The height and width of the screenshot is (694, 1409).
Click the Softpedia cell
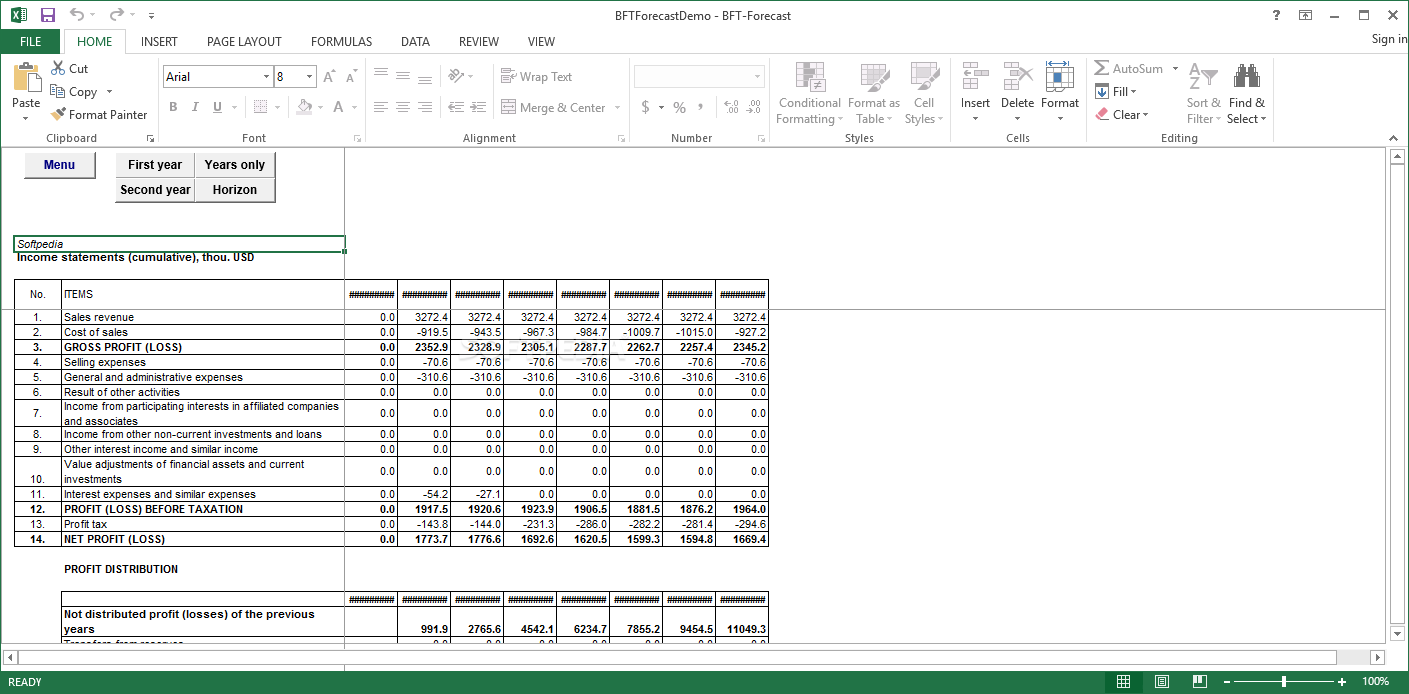(x=180, y=244)
